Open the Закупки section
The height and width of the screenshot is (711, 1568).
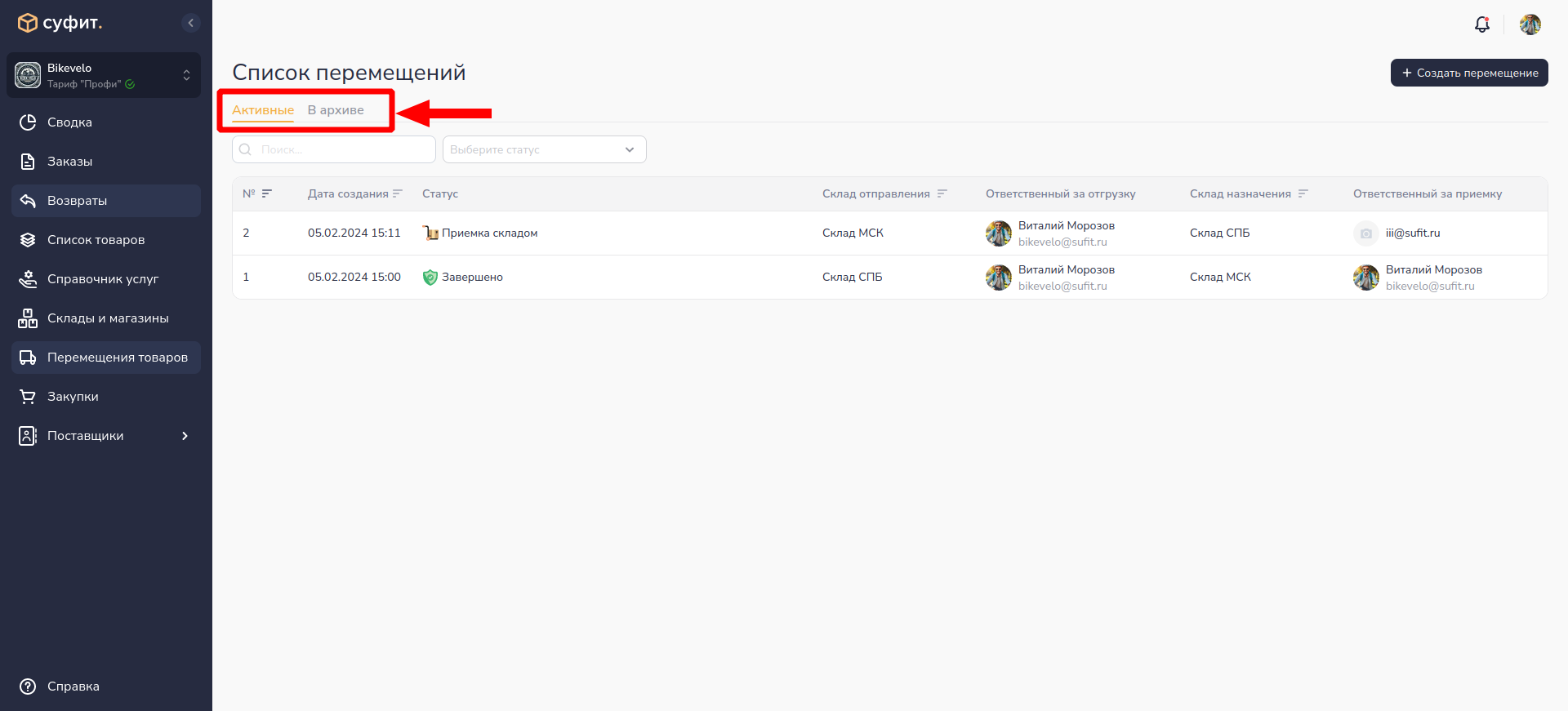click(x=106, y=397)
